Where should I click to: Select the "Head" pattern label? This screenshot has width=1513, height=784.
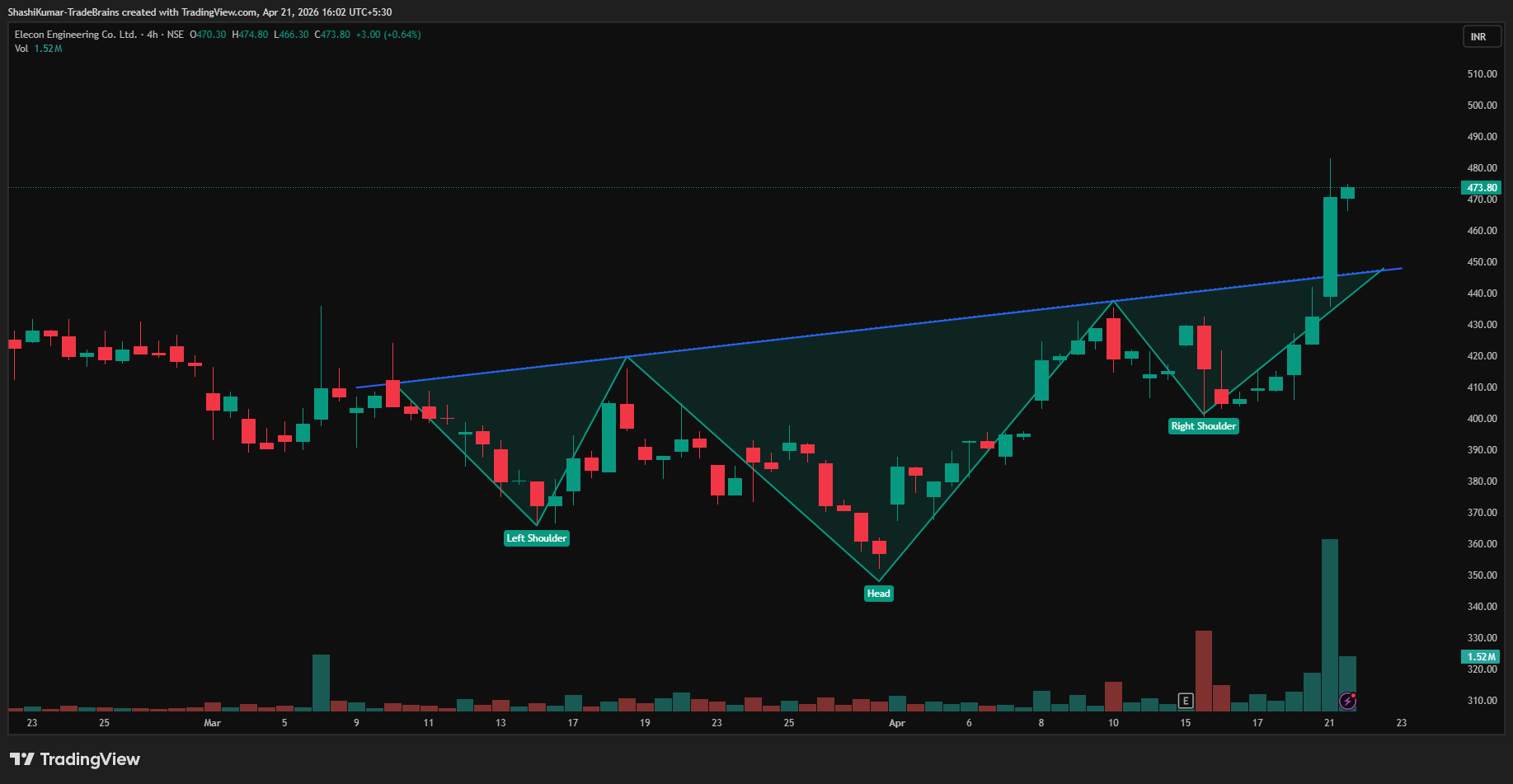click(878, 594)
